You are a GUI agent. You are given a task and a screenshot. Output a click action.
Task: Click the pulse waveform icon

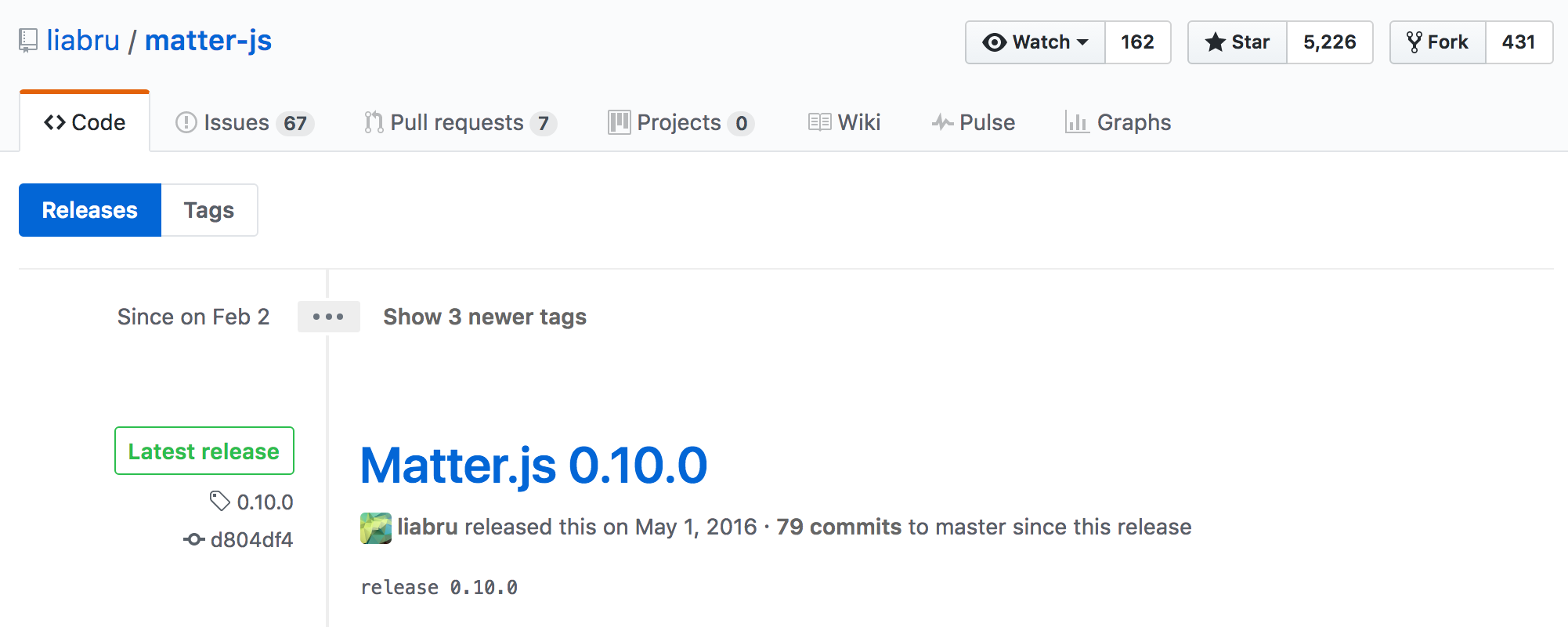tap(942, 122)
